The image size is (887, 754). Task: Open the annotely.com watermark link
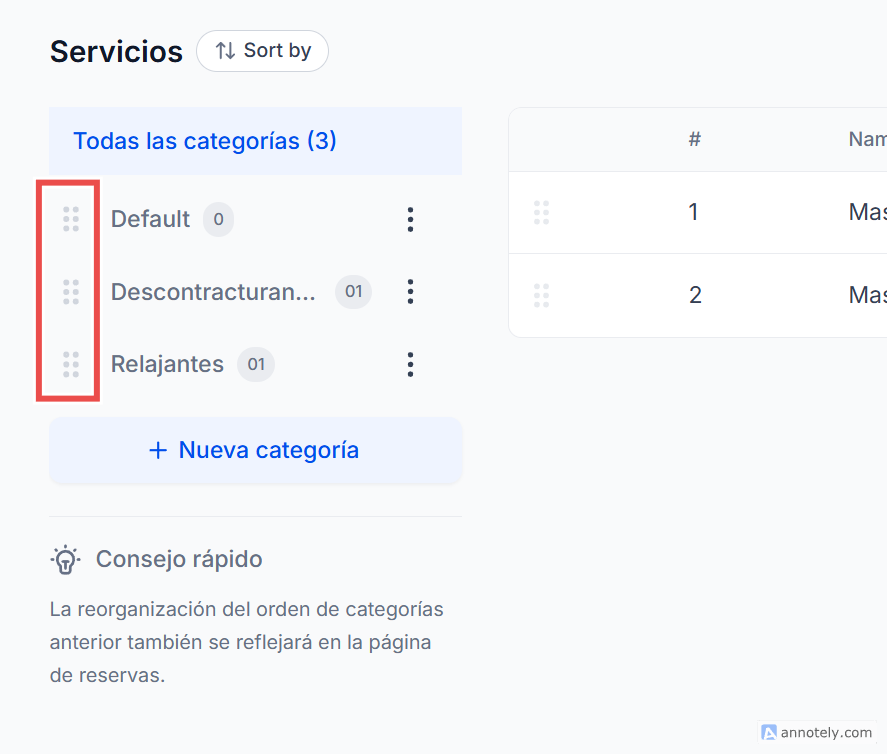817,732
